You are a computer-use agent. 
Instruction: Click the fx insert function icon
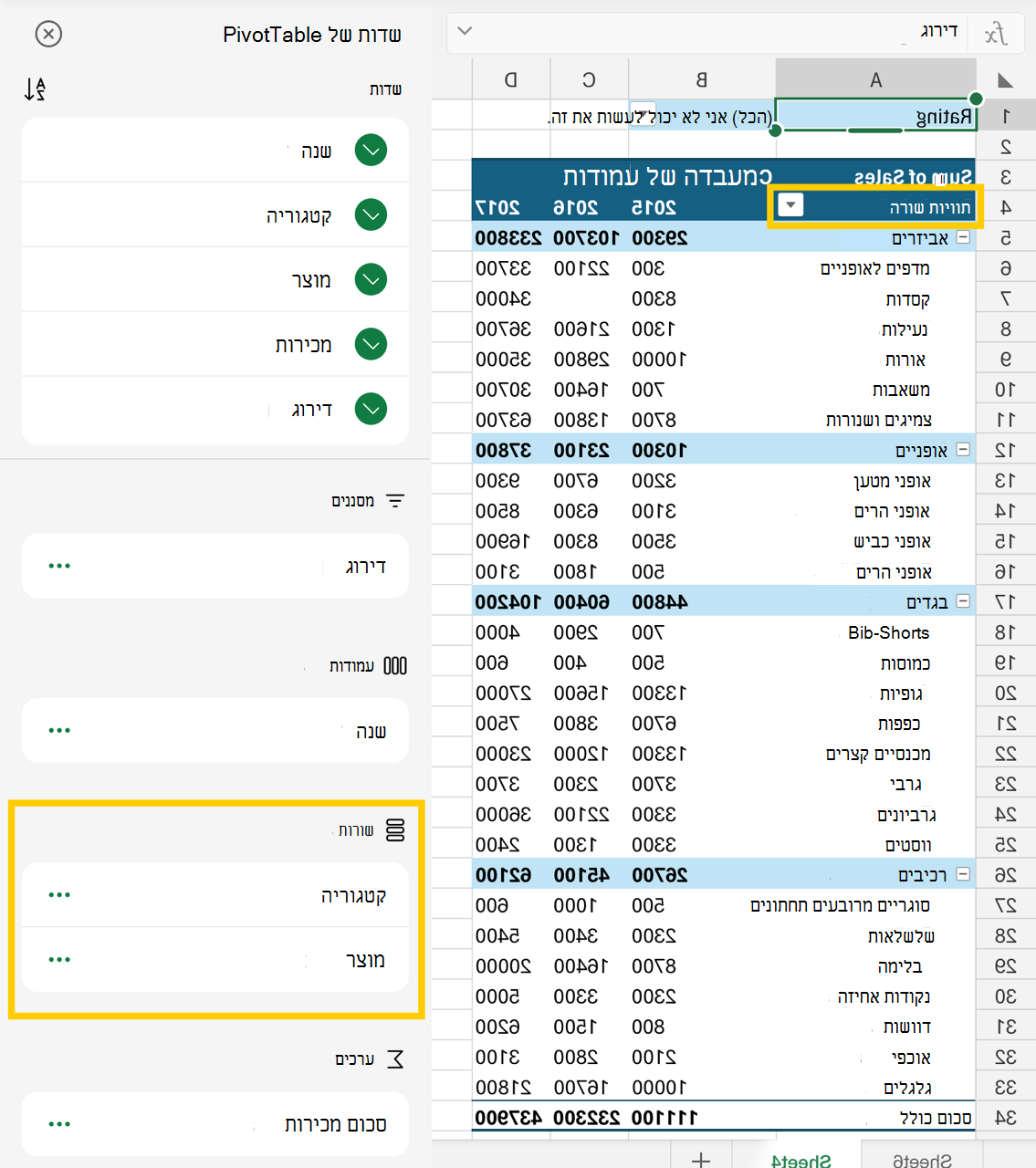[x=996, y=34]
